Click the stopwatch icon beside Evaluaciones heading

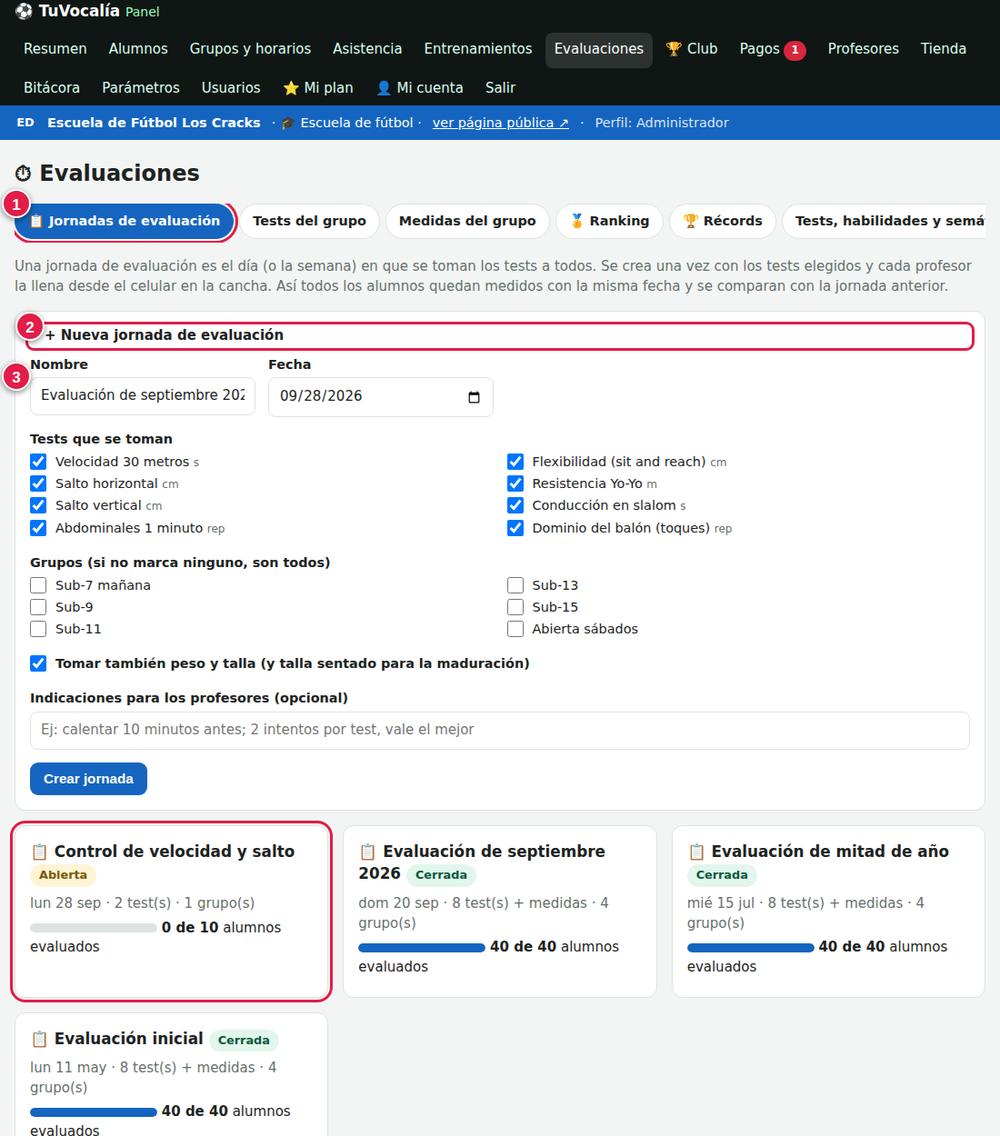(23, 173)
